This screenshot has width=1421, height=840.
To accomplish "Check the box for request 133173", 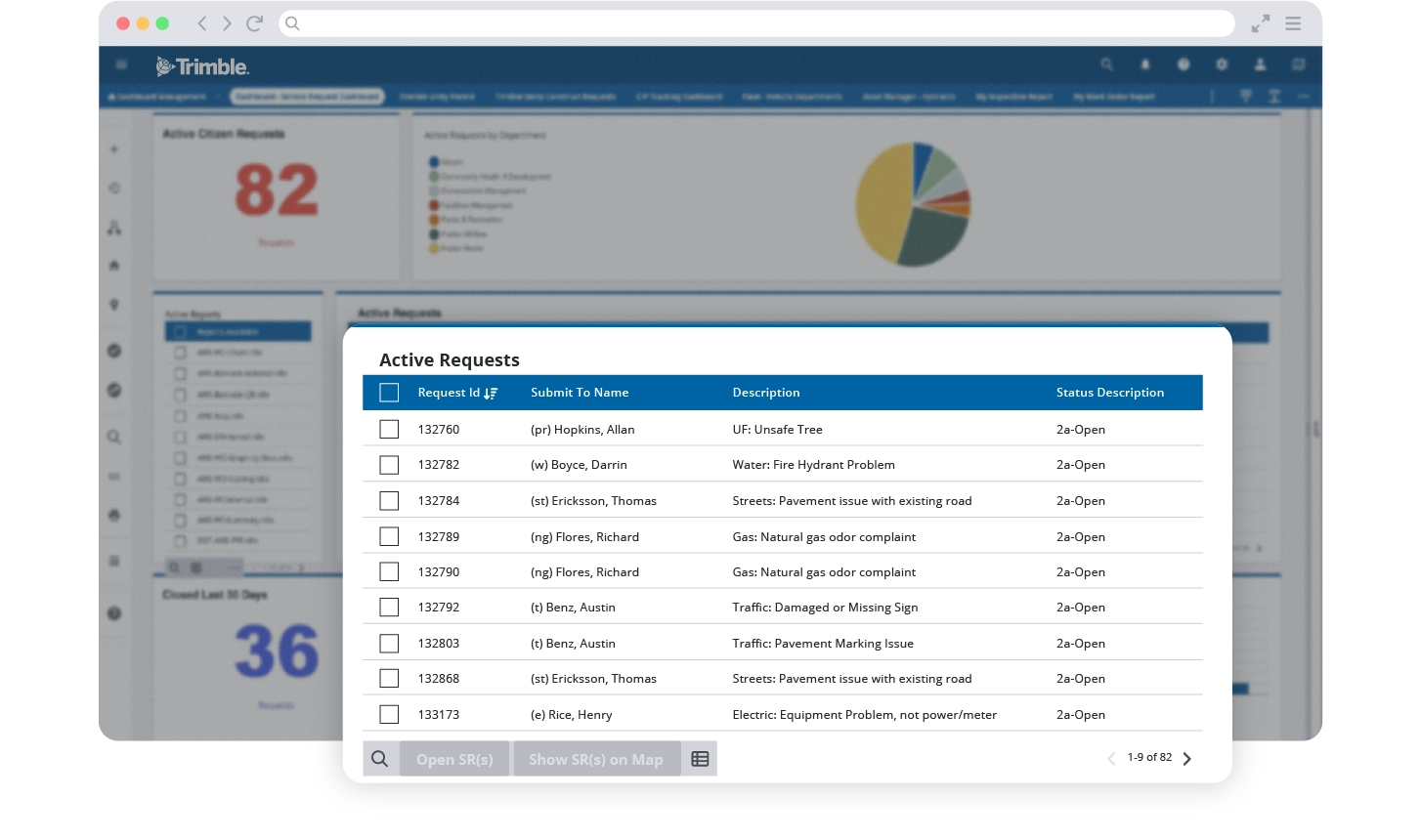I will [389, 714].
